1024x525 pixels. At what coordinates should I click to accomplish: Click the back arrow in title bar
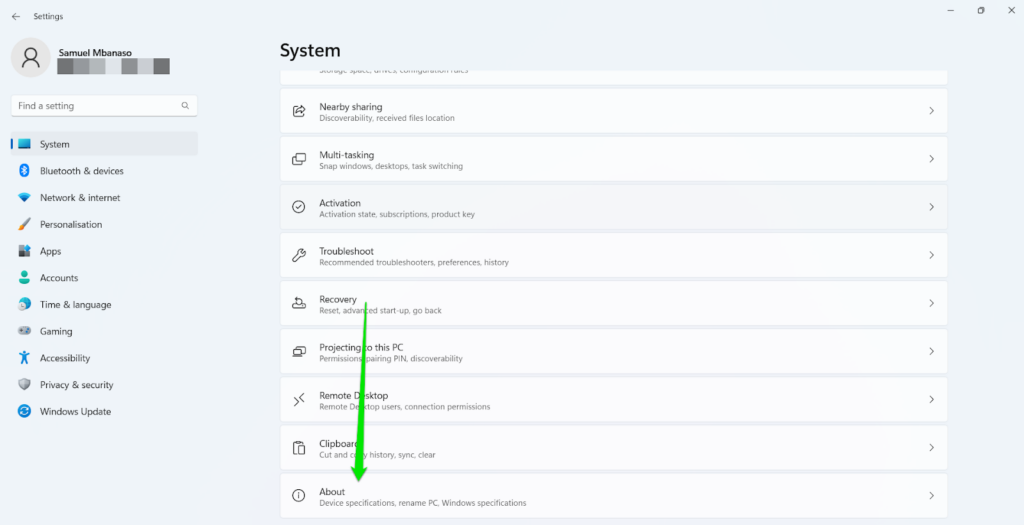15,16
